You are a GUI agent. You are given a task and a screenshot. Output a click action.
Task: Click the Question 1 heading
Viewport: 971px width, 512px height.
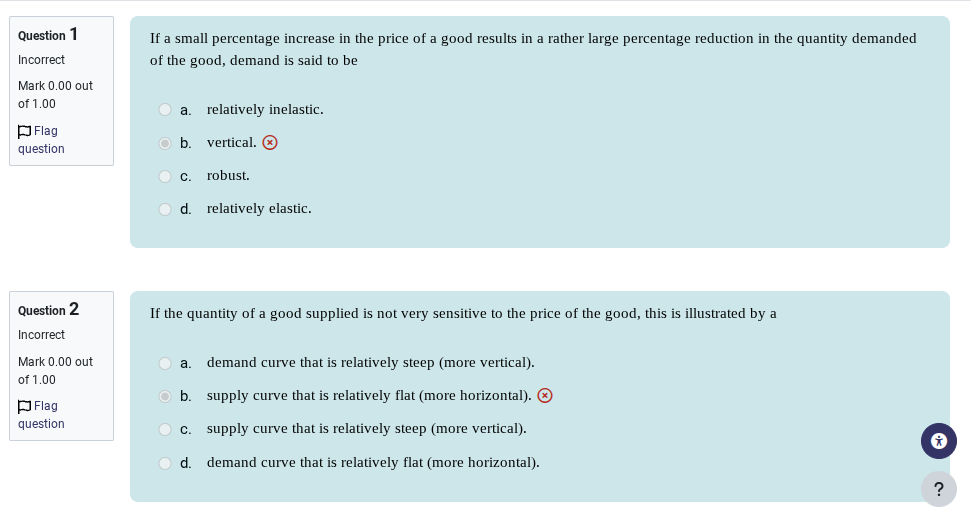[x=48, y=34]
